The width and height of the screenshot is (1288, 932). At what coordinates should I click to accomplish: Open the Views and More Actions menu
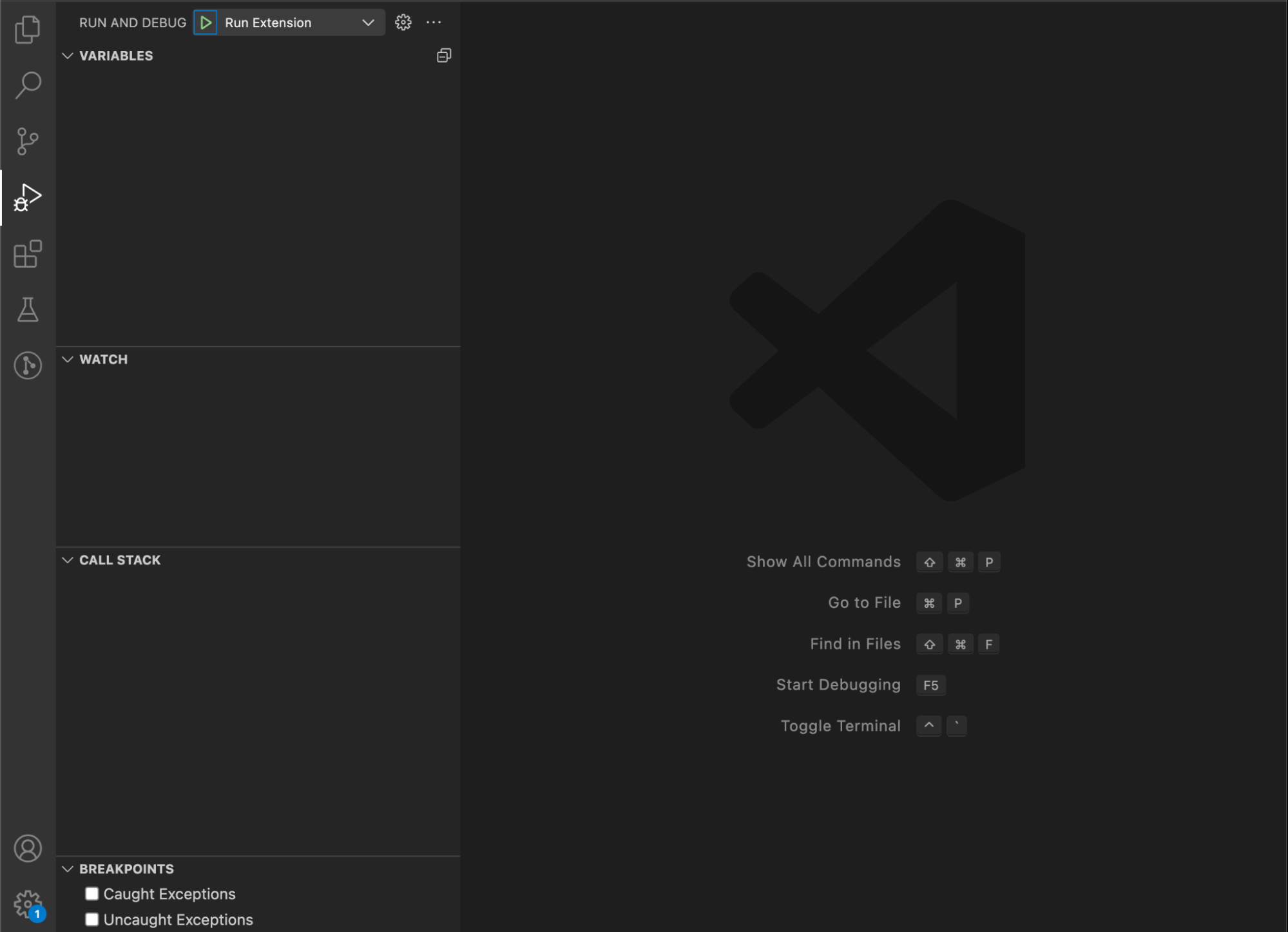[x=433, y=23]
